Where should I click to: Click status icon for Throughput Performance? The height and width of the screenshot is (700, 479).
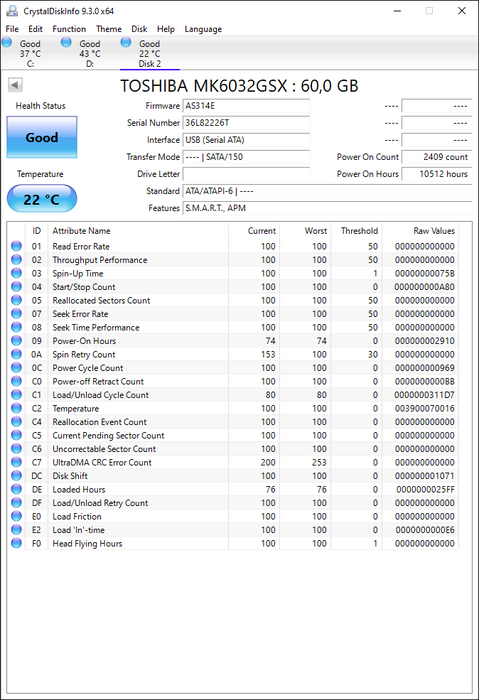(x=17, y=259)
